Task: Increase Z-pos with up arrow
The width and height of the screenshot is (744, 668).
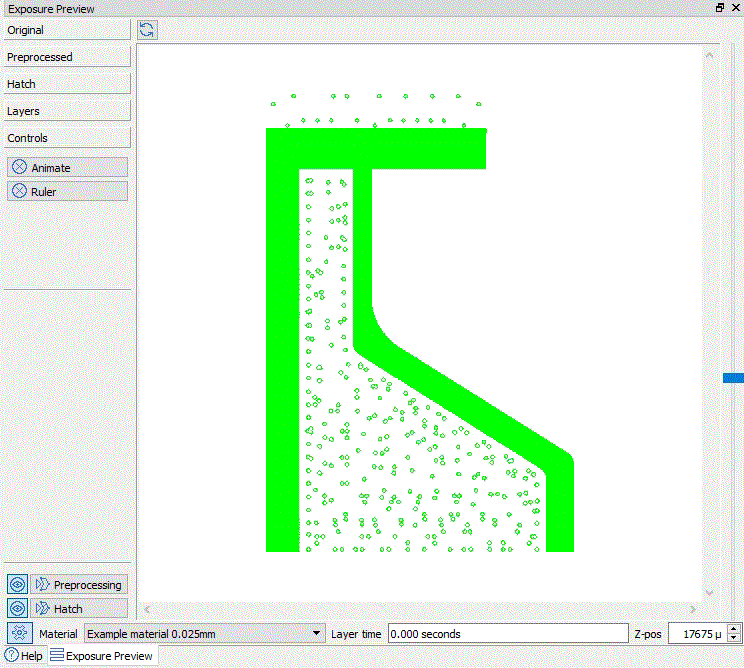Action: (734, 629)
